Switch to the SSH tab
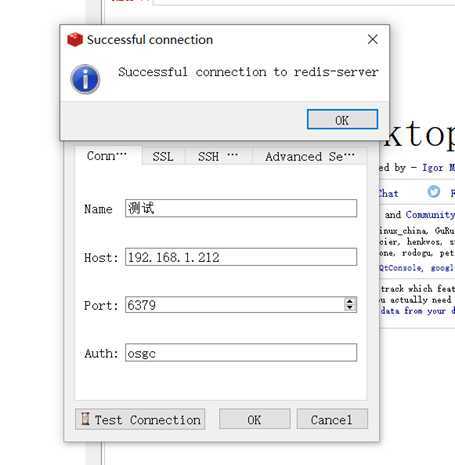Image resolution: width=455 pixels, height=465 pixels. (x=218, y=156)
